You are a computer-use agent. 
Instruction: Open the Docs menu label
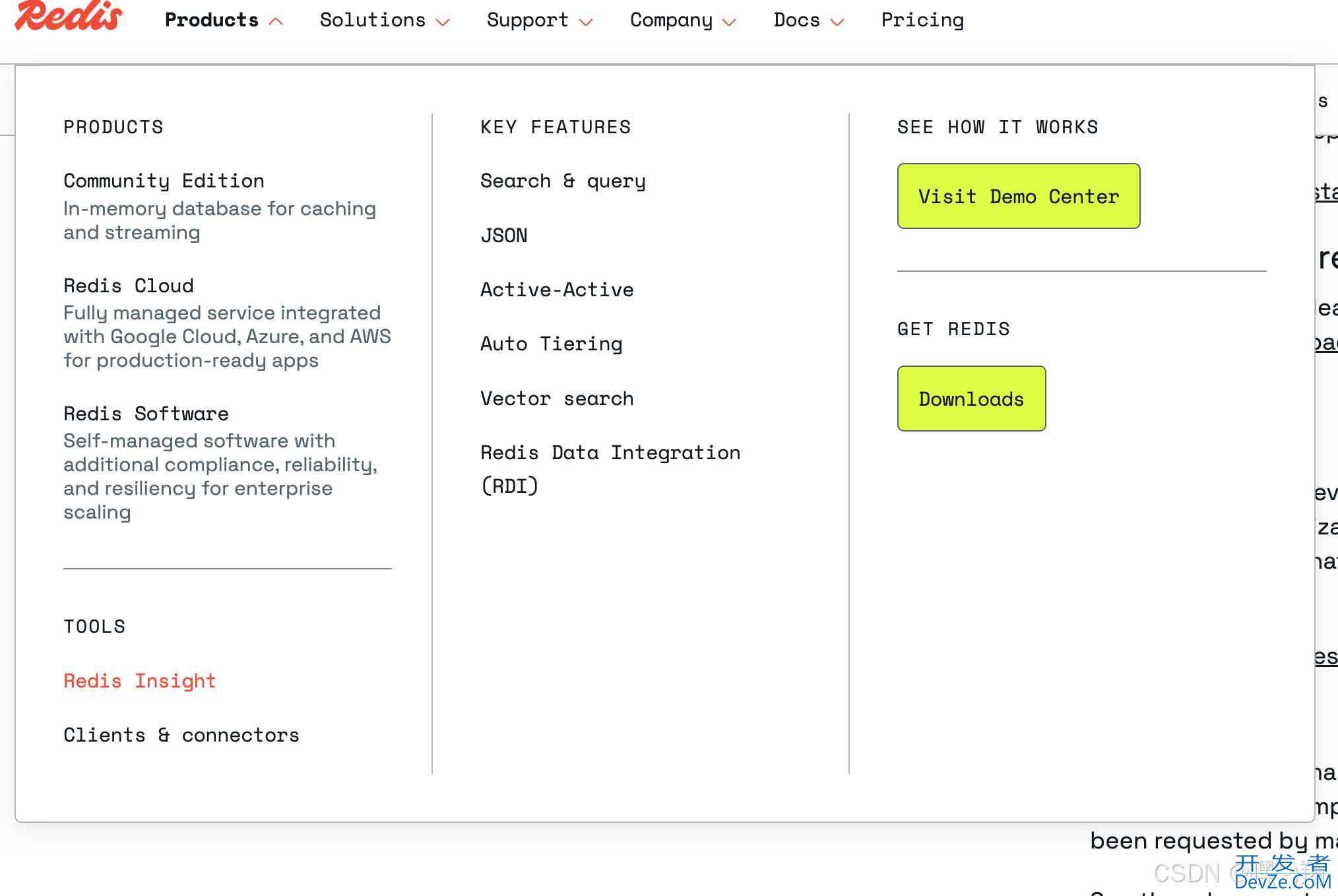pyautogui.click(x=797, y=20)
